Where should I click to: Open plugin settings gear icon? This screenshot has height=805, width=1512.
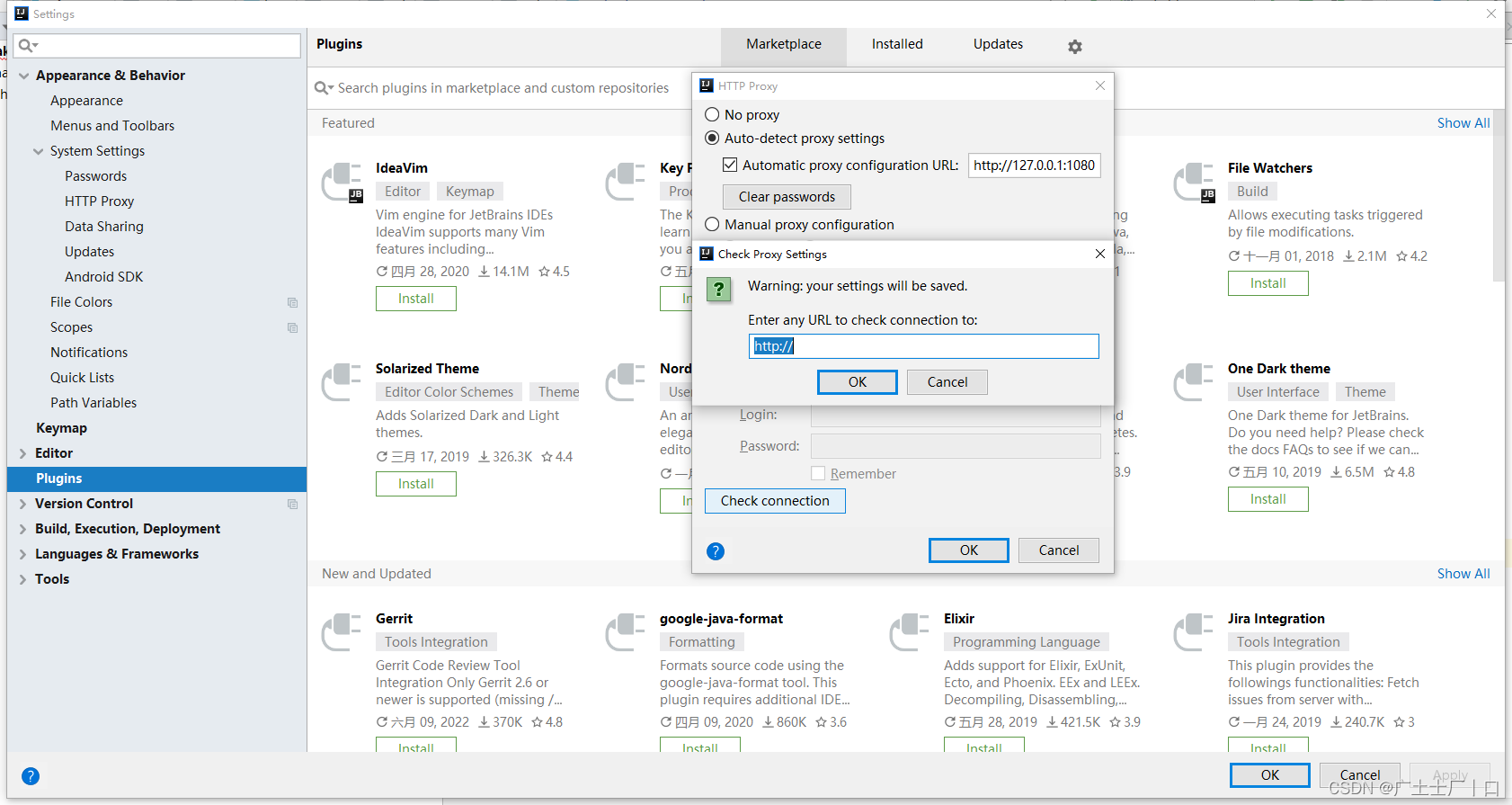click(x=1075, y=46)
